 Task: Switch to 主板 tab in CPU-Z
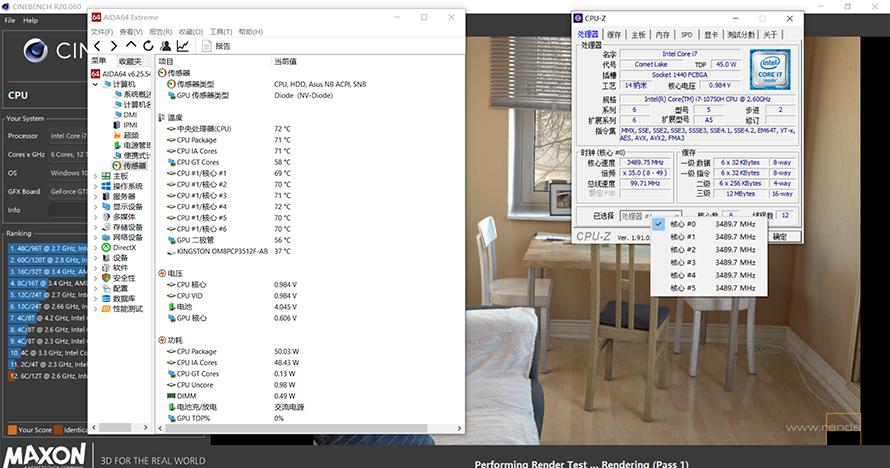(639, 35)
